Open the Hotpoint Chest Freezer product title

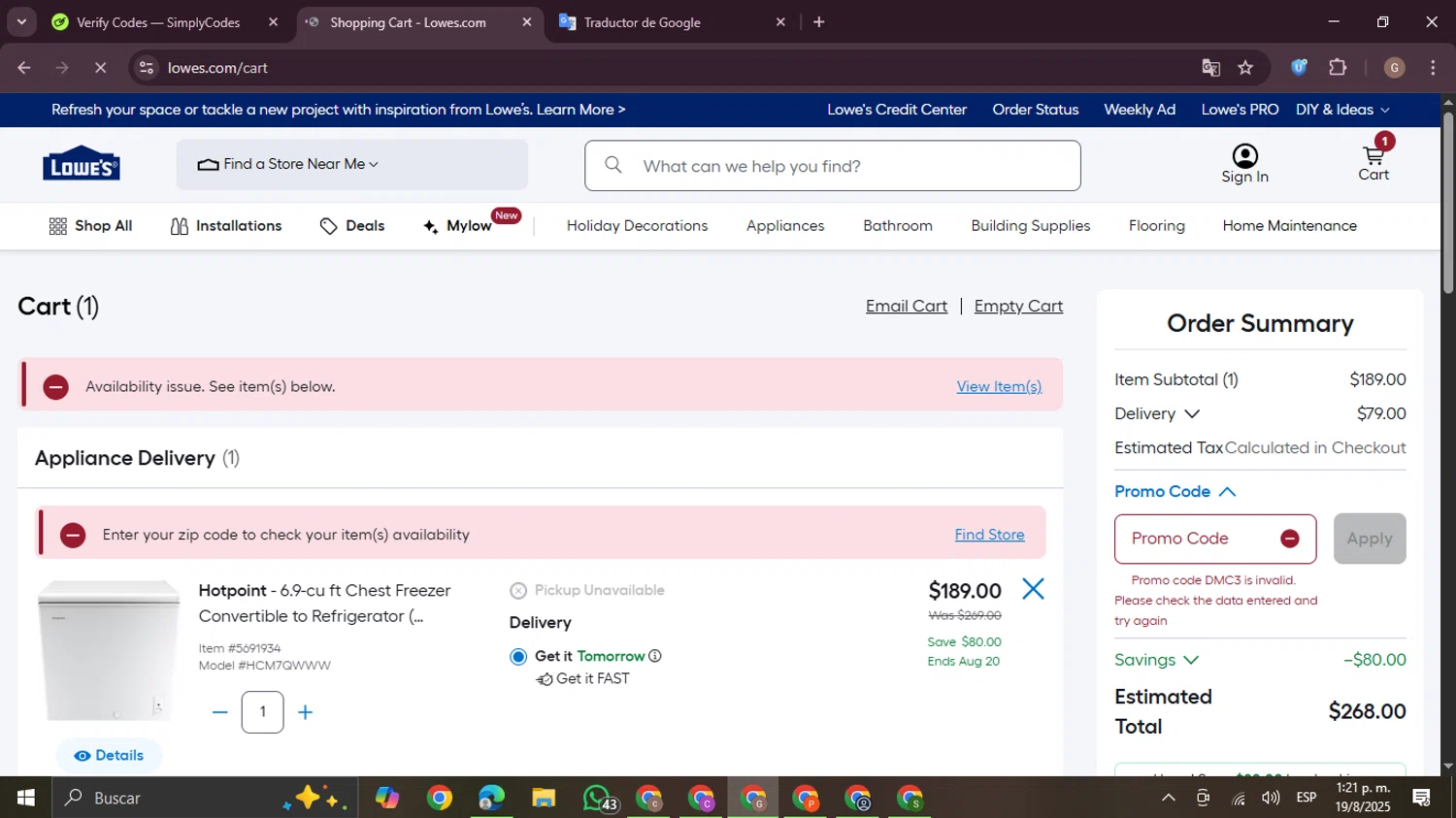pos(324,604)
